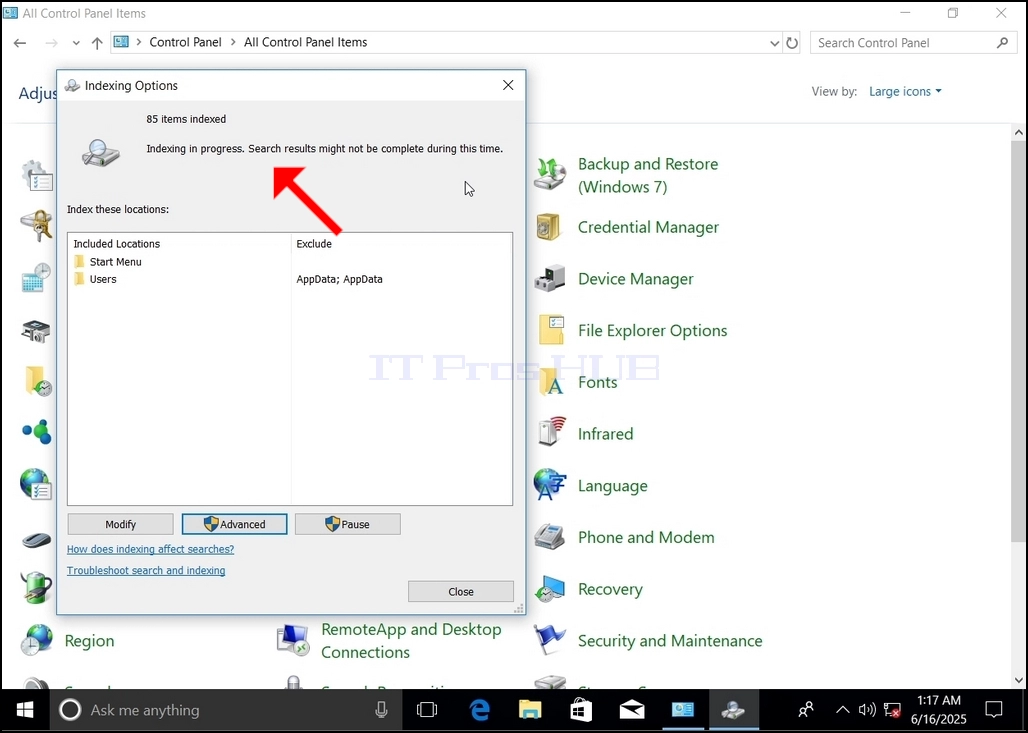Expand the breadcrumb arrow after Control Panel

[233, 42]
